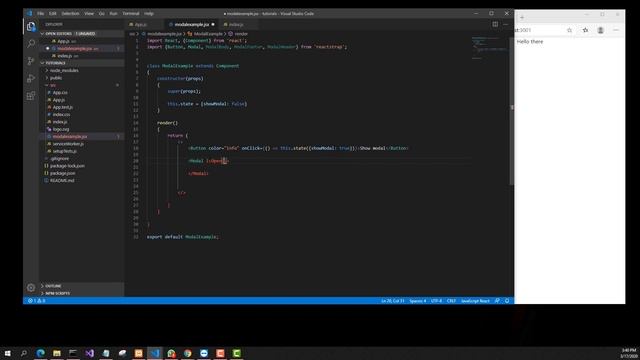Open the View menu
The width and height of the screenshot is (640, 360).
[x=89, y=13]
